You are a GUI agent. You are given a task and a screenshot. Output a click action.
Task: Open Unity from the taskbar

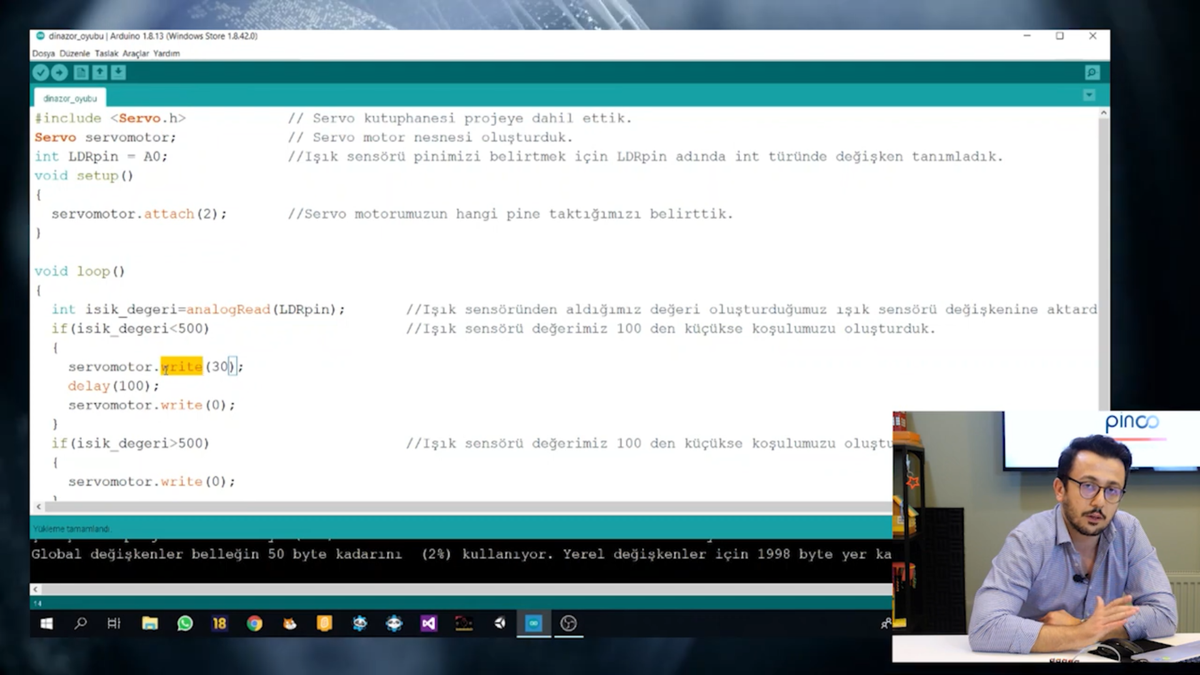tap(498, 623)
